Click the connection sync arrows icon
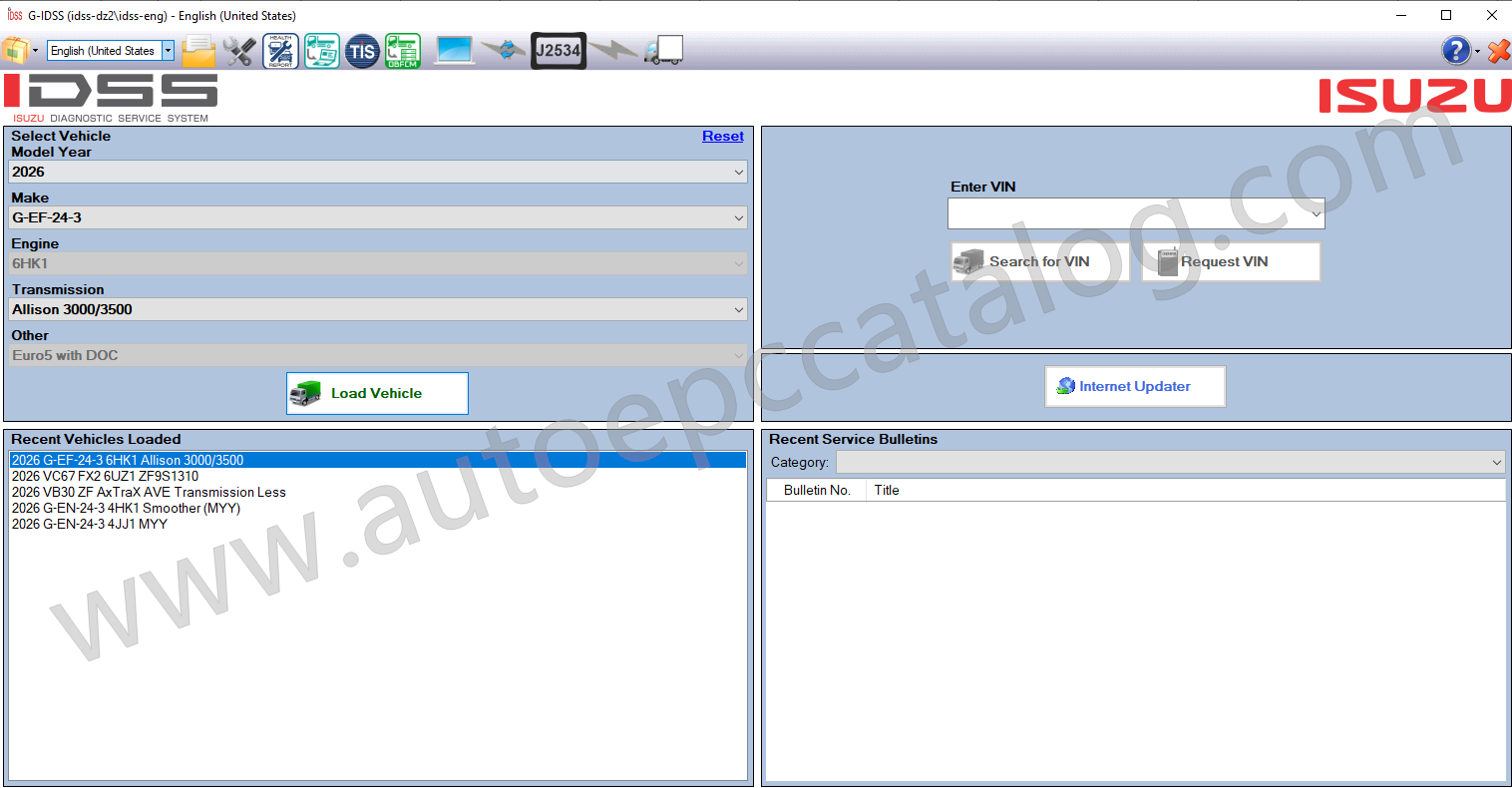1512x788 pixels. [x=504, y=50]
